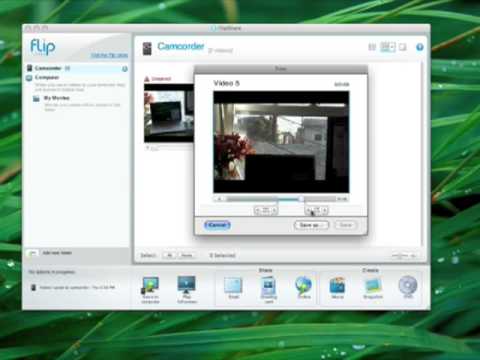
Task: Click the trim start handle on the slider
Action: point(278,199)
